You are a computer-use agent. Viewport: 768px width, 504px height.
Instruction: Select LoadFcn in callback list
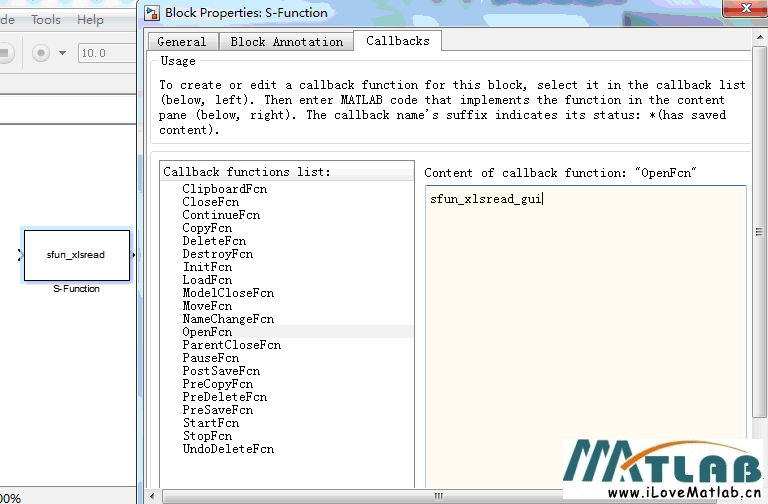click(207, 280)
